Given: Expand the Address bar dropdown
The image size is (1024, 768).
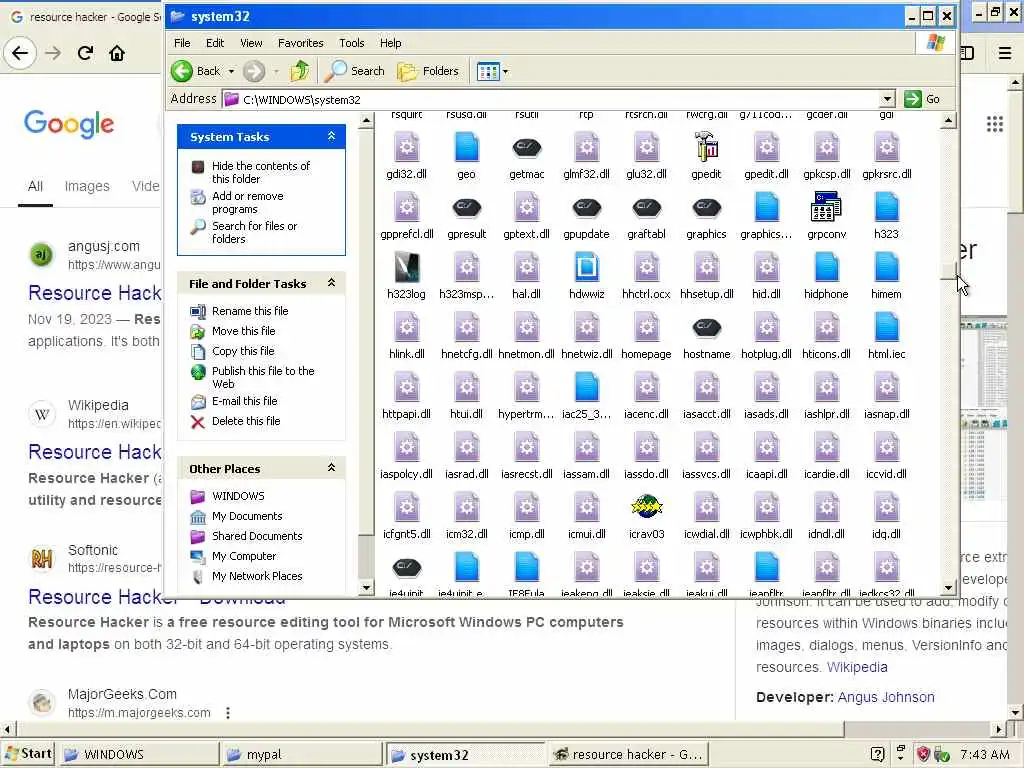Looking at the screenshot, I should [886, 99].
